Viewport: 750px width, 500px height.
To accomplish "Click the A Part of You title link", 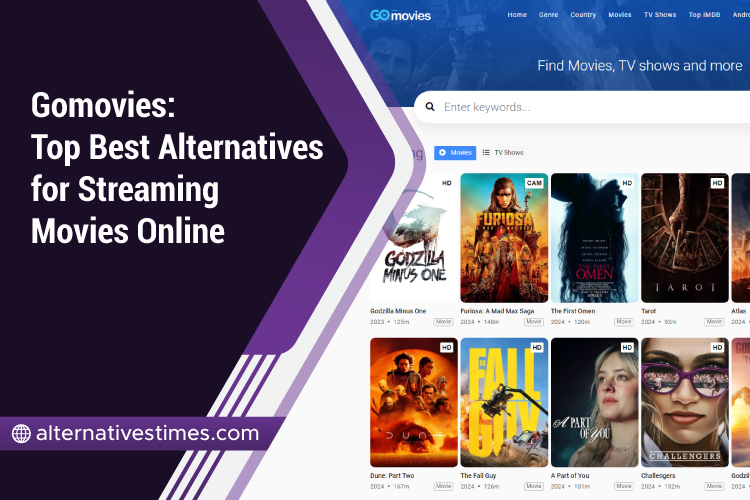I will pyautogui.click(x=570, y=476).
